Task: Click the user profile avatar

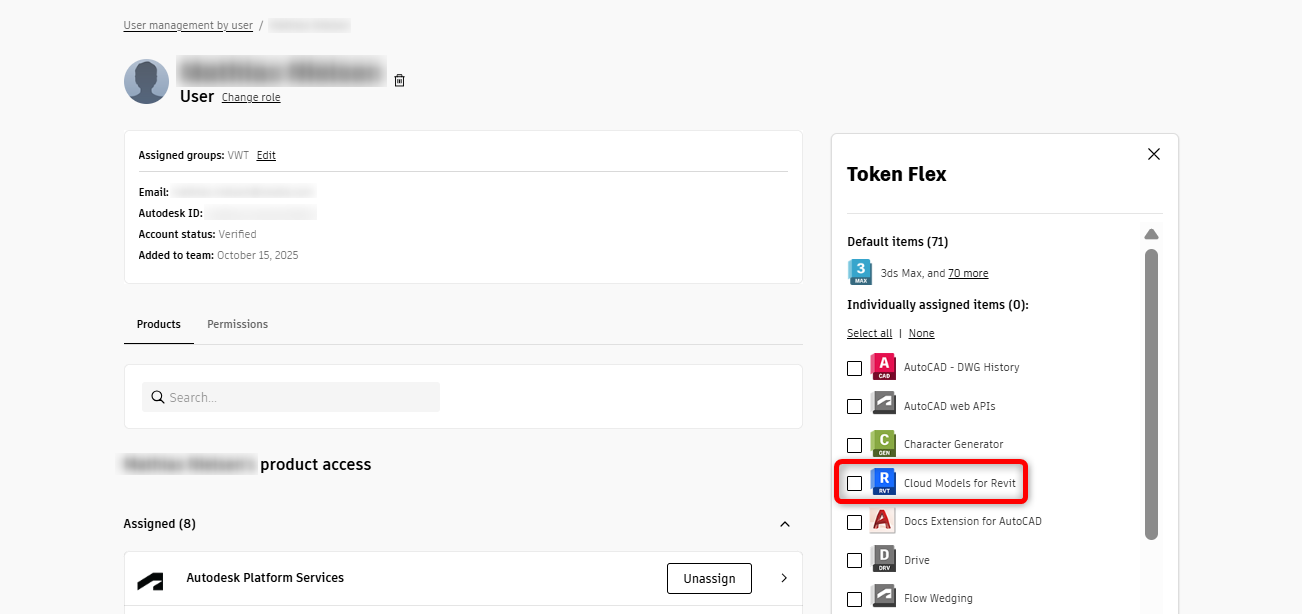Action: 146,81
